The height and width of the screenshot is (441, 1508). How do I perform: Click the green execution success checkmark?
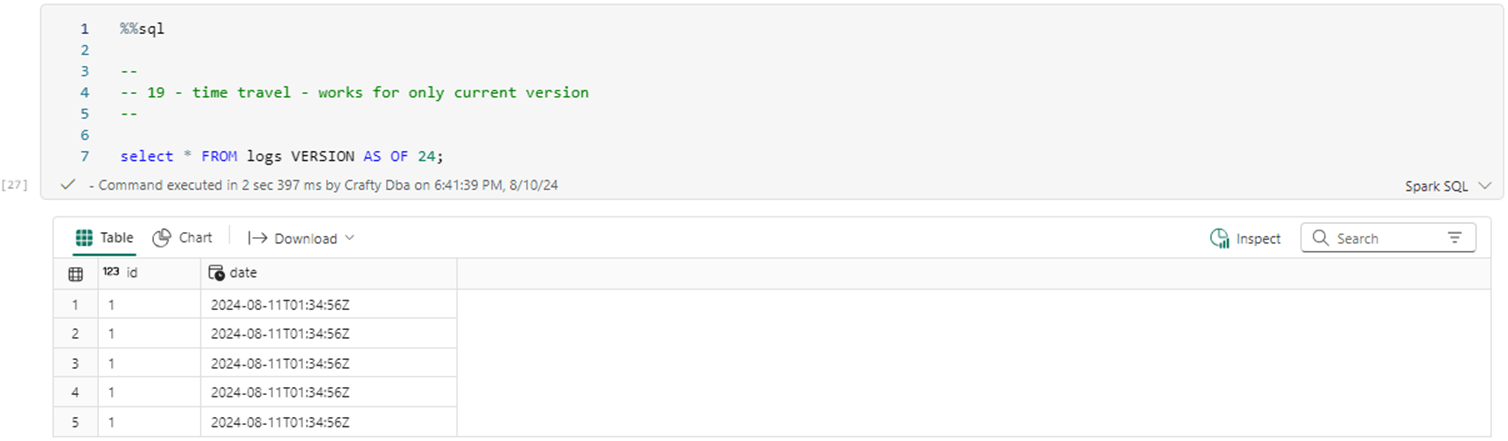click(68, 185)
